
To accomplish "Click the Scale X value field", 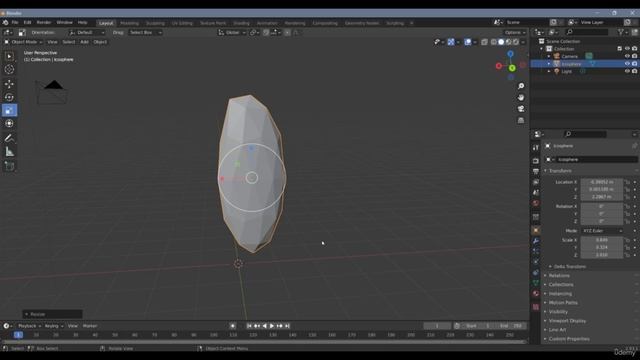I will coord(602,240).
